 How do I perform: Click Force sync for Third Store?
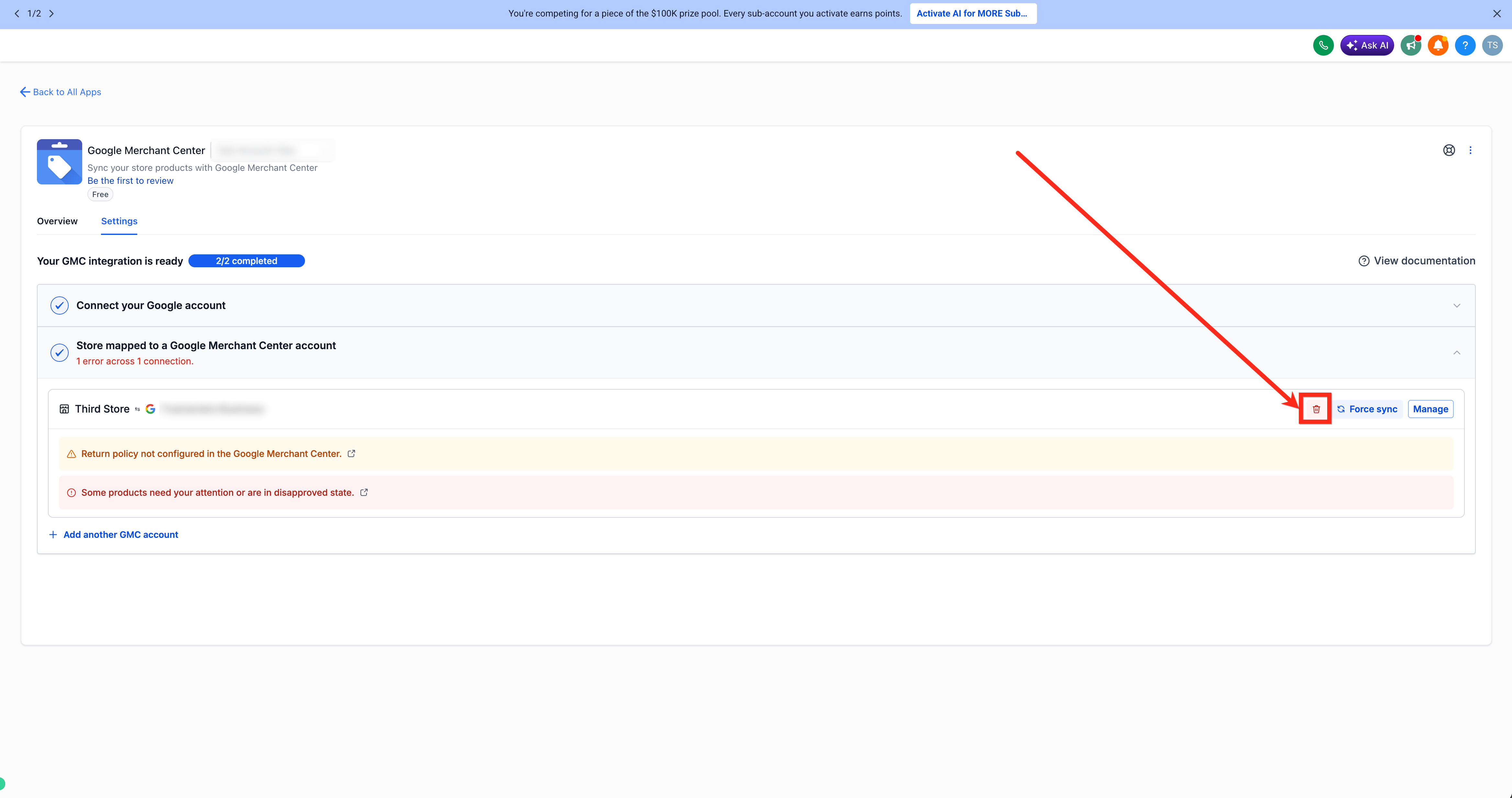(x=1367, y=409)
